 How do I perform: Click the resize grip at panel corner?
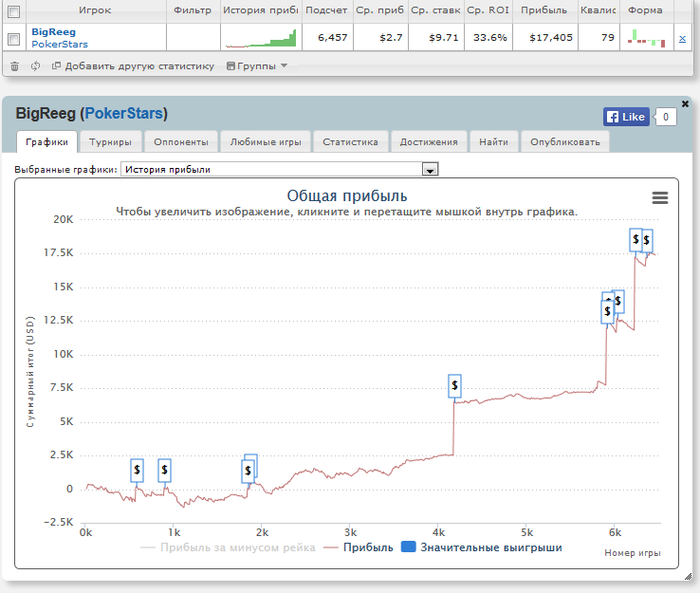688,577
